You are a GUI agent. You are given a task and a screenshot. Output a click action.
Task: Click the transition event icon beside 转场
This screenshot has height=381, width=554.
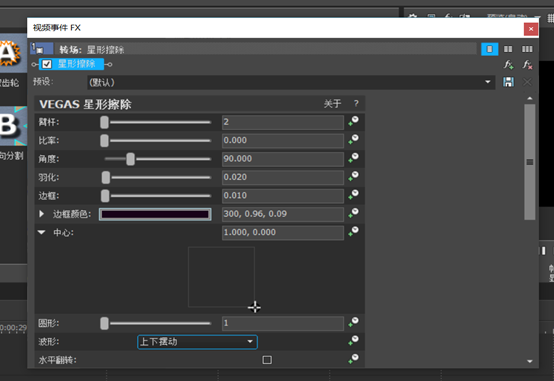[42, 48]
